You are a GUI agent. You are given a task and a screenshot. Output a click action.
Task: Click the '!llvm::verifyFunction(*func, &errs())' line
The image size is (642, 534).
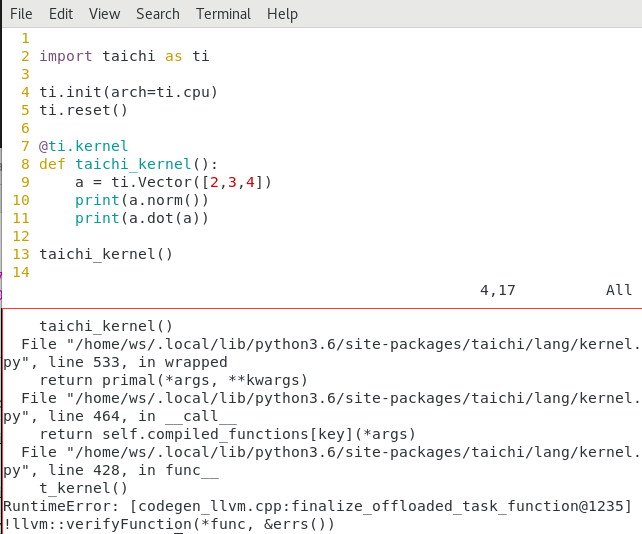coord(169,525)
